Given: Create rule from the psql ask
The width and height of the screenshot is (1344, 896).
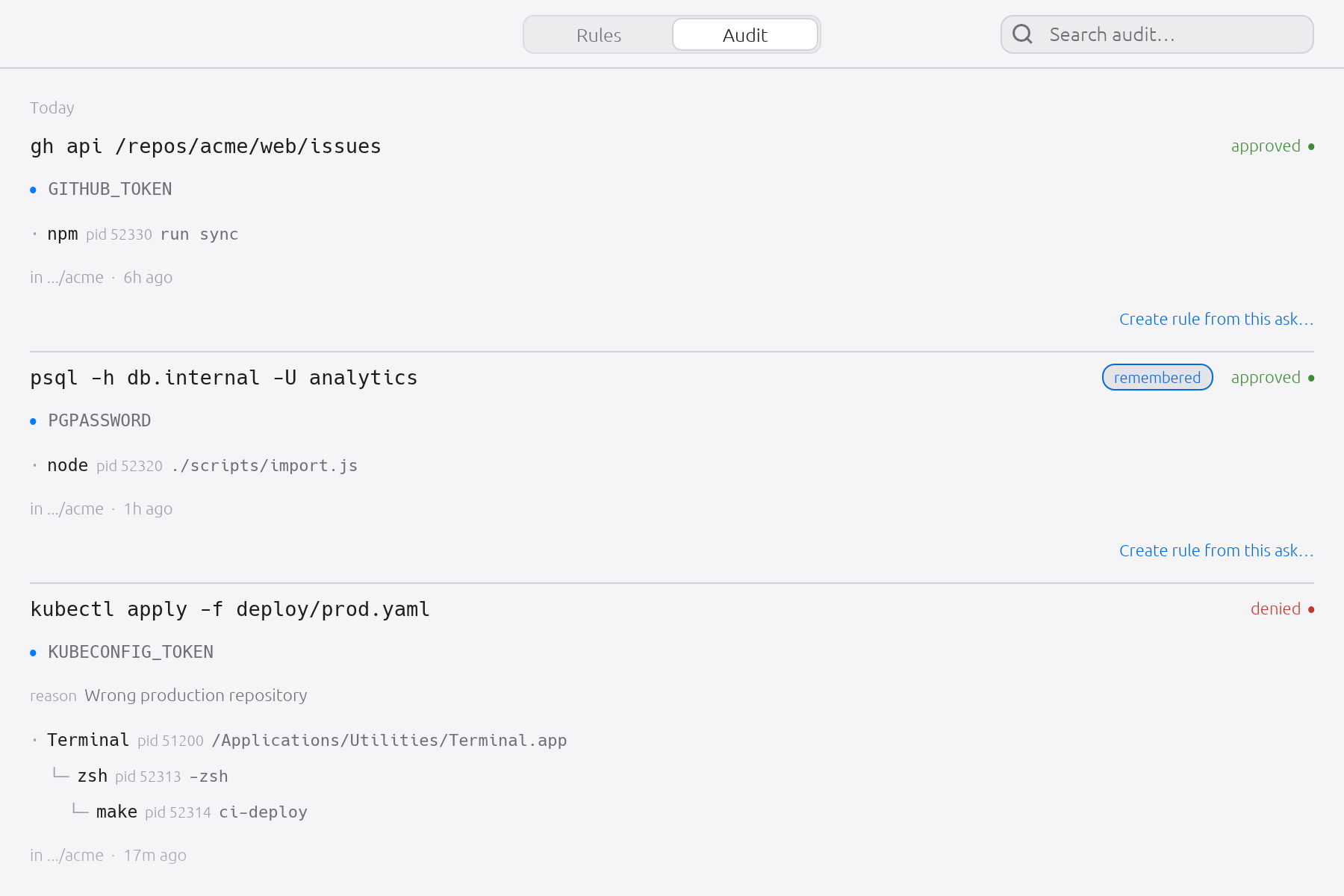Looking at the screenshot, I should click(1216, 551).
